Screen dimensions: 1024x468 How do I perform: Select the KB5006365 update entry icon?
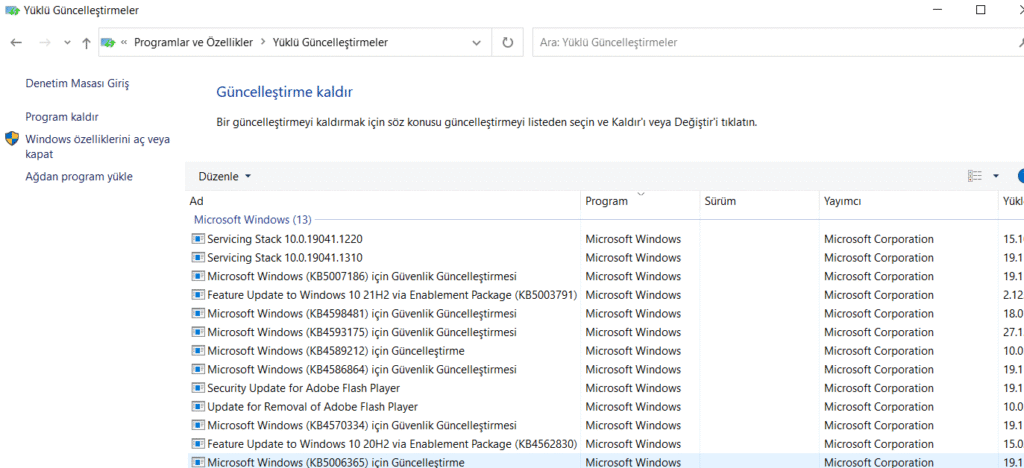coord(198,462)
